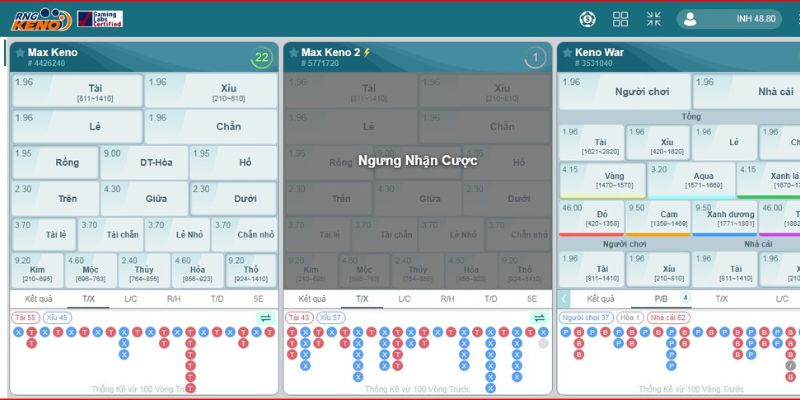Open the Kết quả tab in Max Keno
The image size is (800, 400).
(x=36, y=298)
